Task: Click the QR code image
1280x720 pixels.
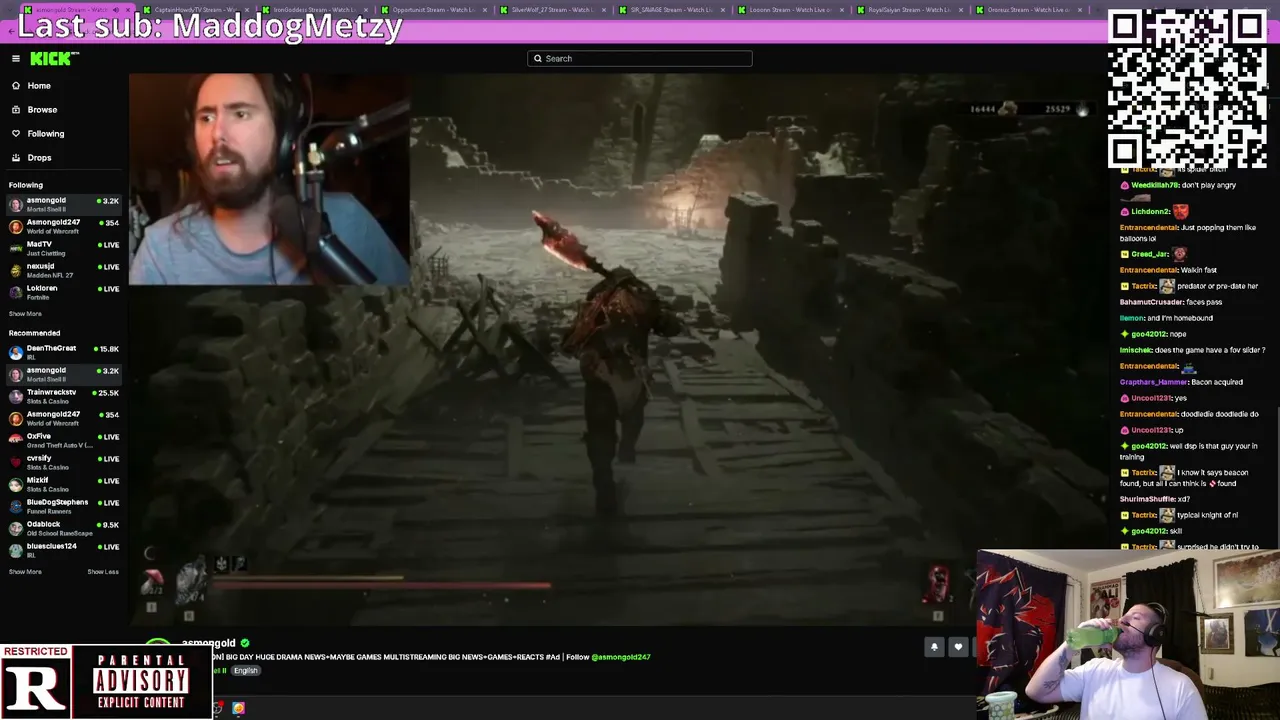Action: (1188, 88)
